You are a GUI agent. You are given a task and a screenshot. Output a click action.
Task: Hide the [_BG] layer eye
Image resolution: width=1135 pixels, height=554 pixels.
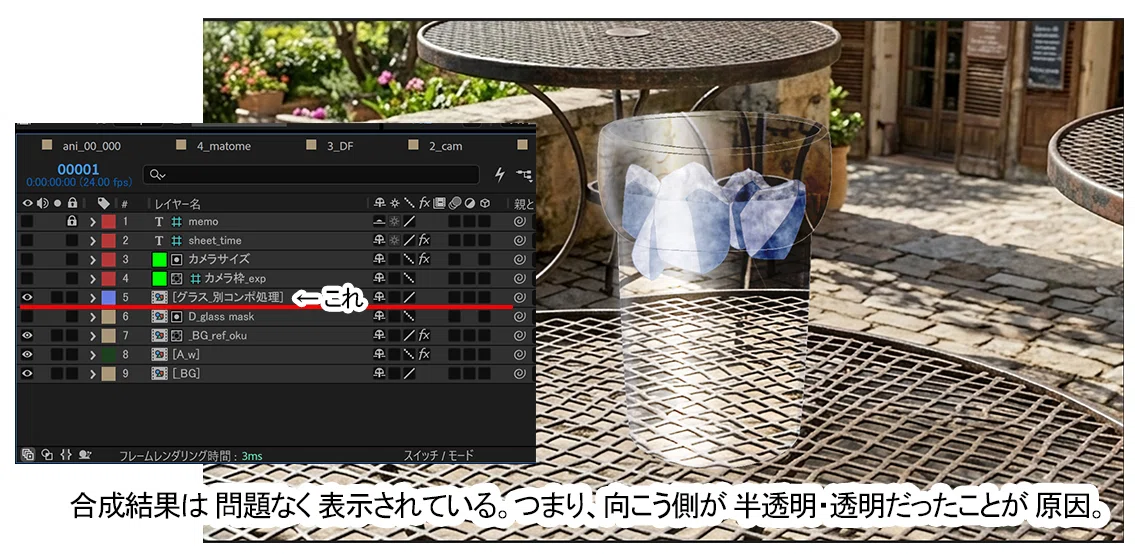28,373
